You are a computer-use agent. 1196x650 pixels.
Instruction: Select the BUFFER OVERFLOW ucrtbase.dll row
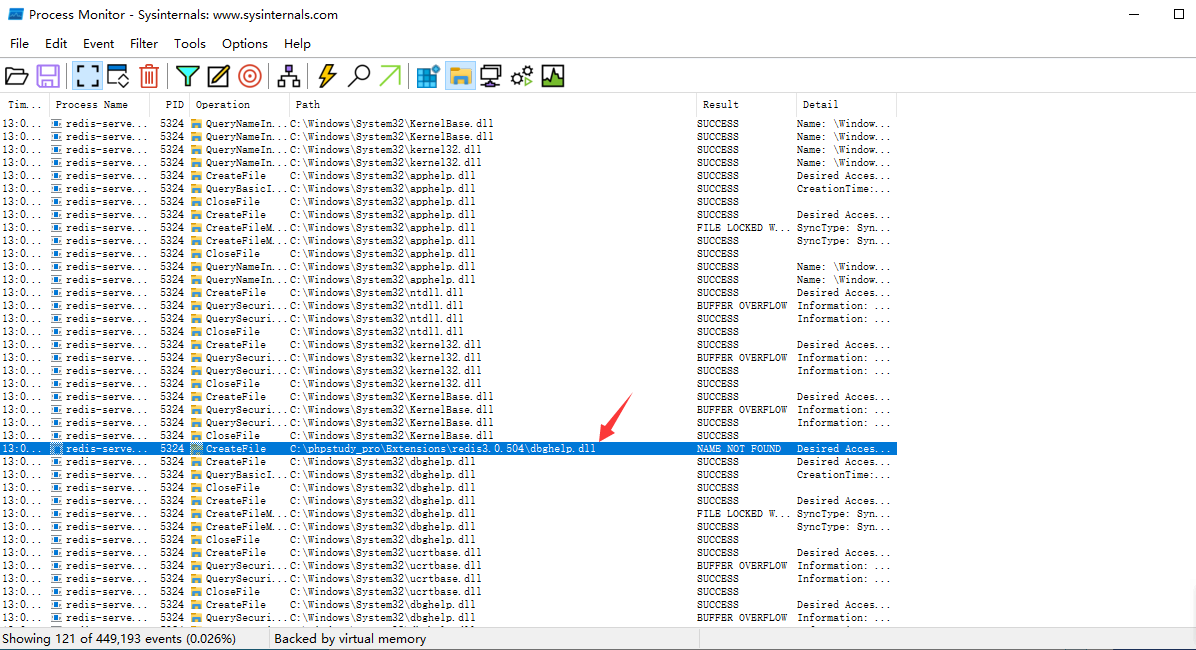click(448, 565)
